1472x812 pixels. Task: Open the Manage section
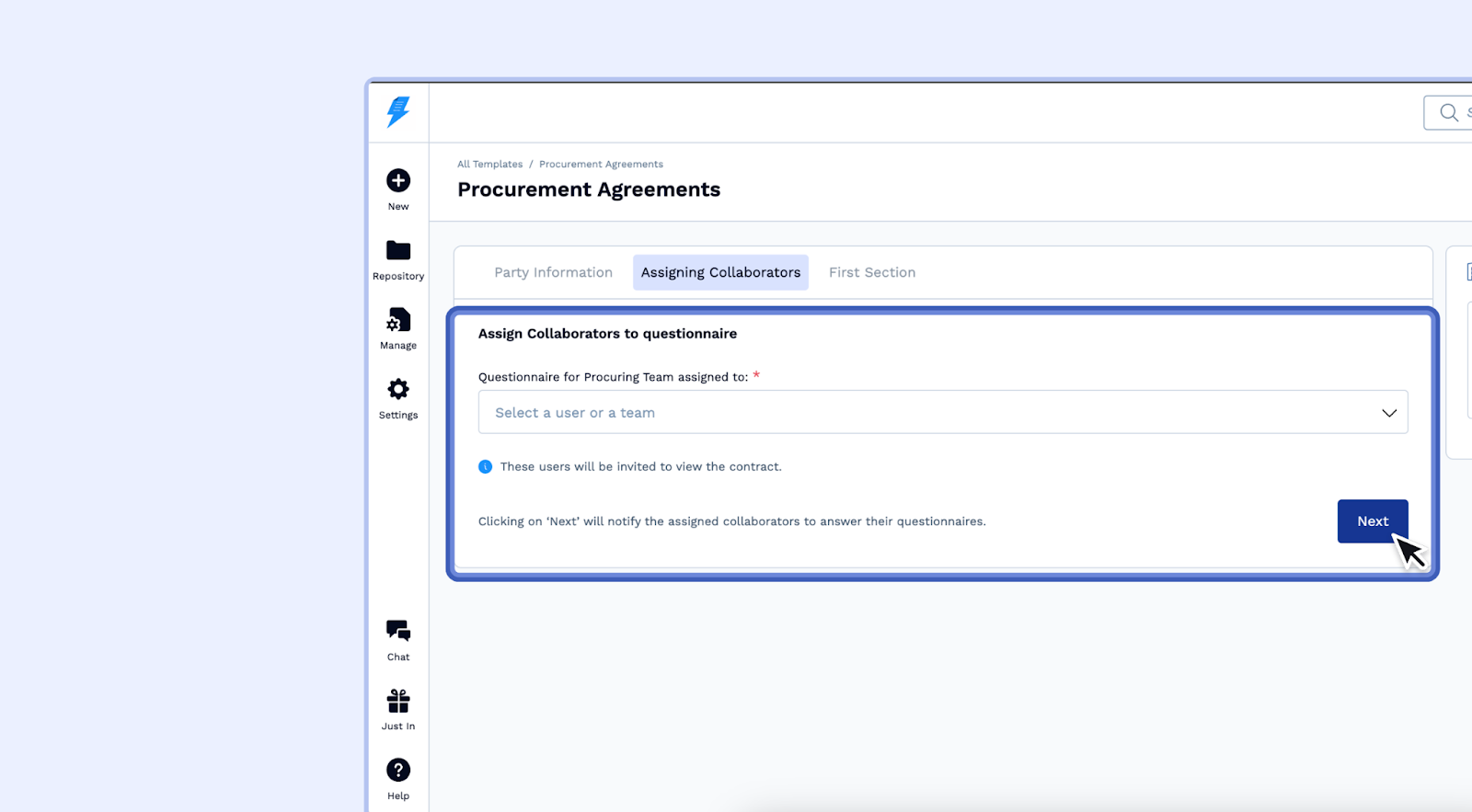(398, 328)
